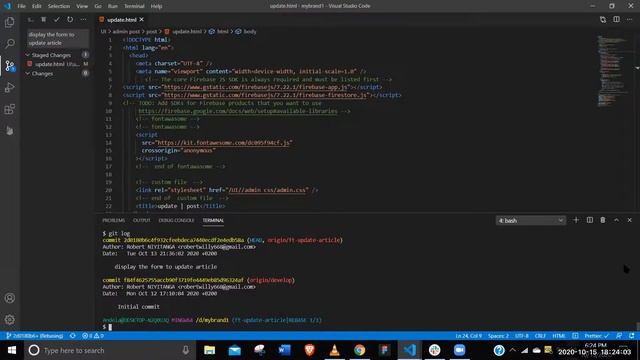Collapse the Changes section
This screenshot has height=360, width=640.
point(42,73)
